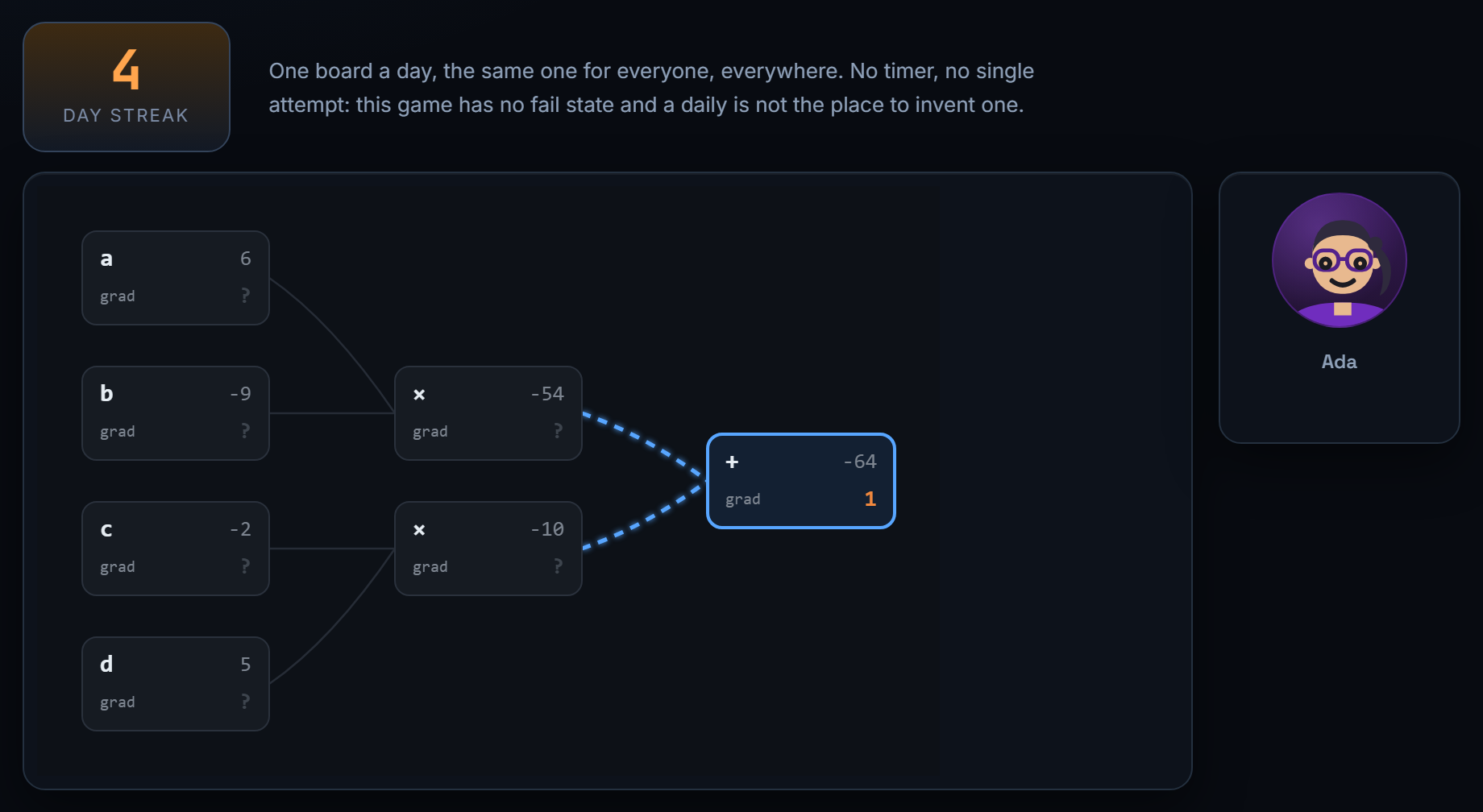The width and height of the screenshot is (1483, 812).
Task: Select input node c with value -2
Action: [x=176, y=549]
